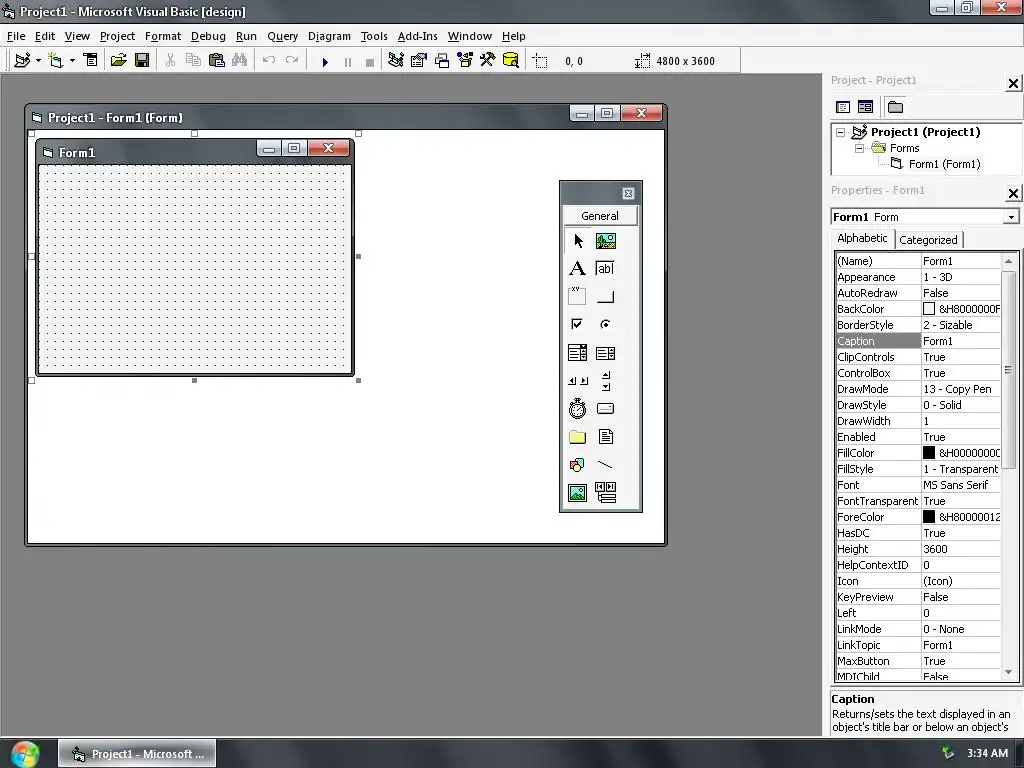Select the HScrollBar control tool
The height and width of the screenshot is (768, 1024).
tap(577, 381)
